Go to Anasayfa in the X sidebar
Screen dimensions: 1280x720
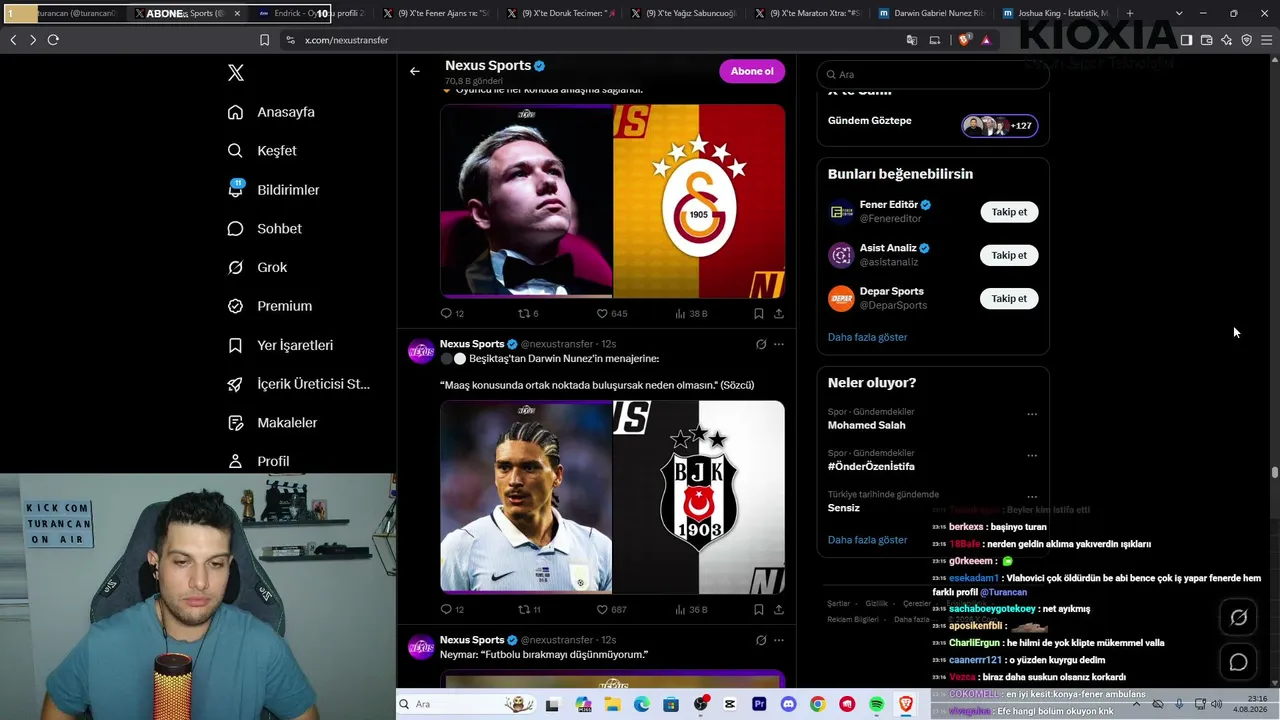(x=271, y=112)
